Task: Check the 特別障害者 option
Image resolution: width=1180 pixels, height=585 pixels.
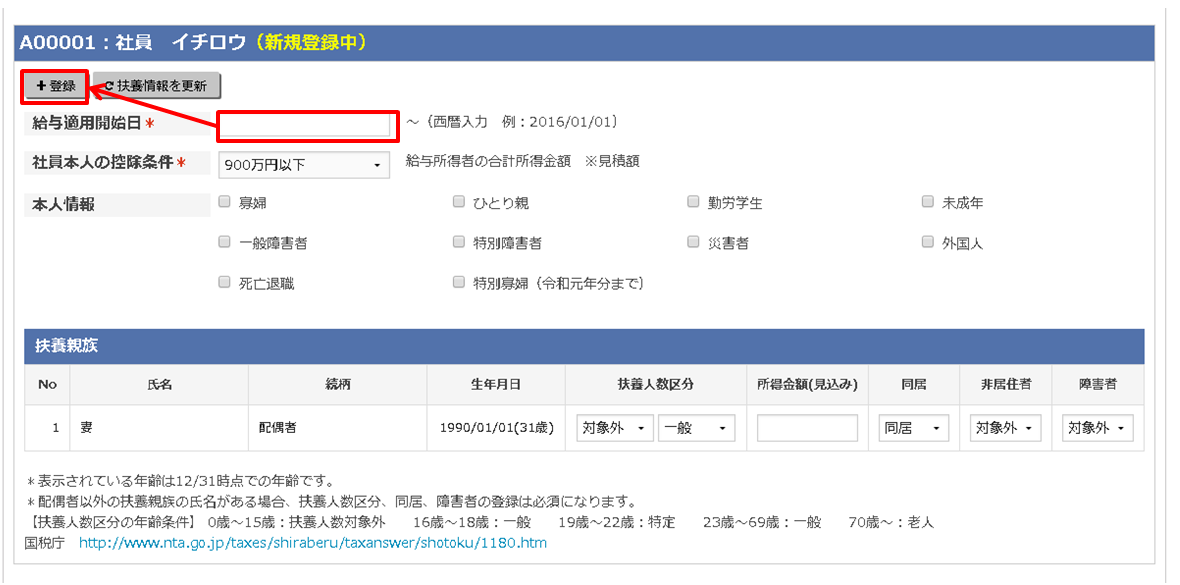Action: [x=457, y=241]
